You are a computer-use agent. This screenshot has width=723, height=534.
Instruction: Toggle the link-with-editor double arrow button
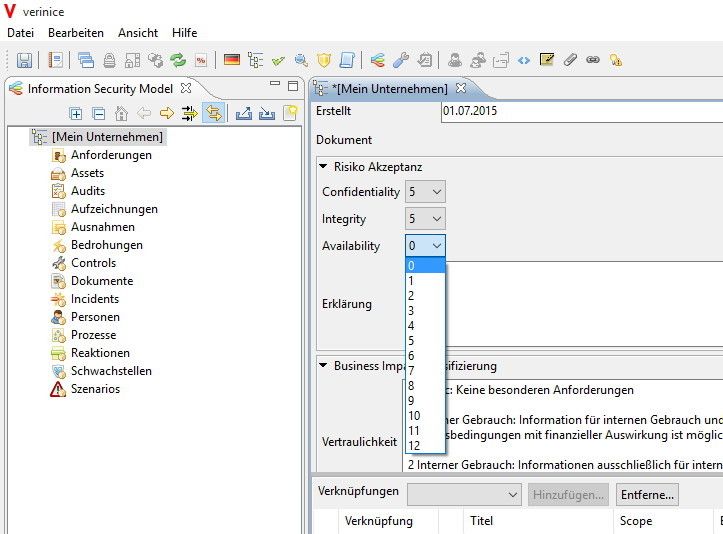213,113
